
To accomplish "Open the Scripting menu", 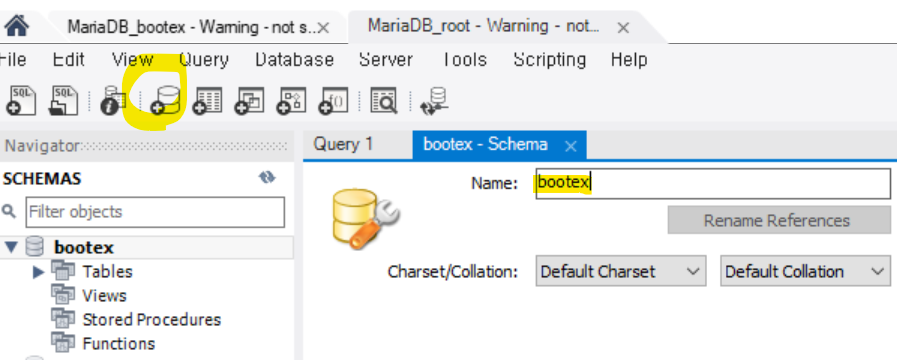I will click(x=550, y=60).
